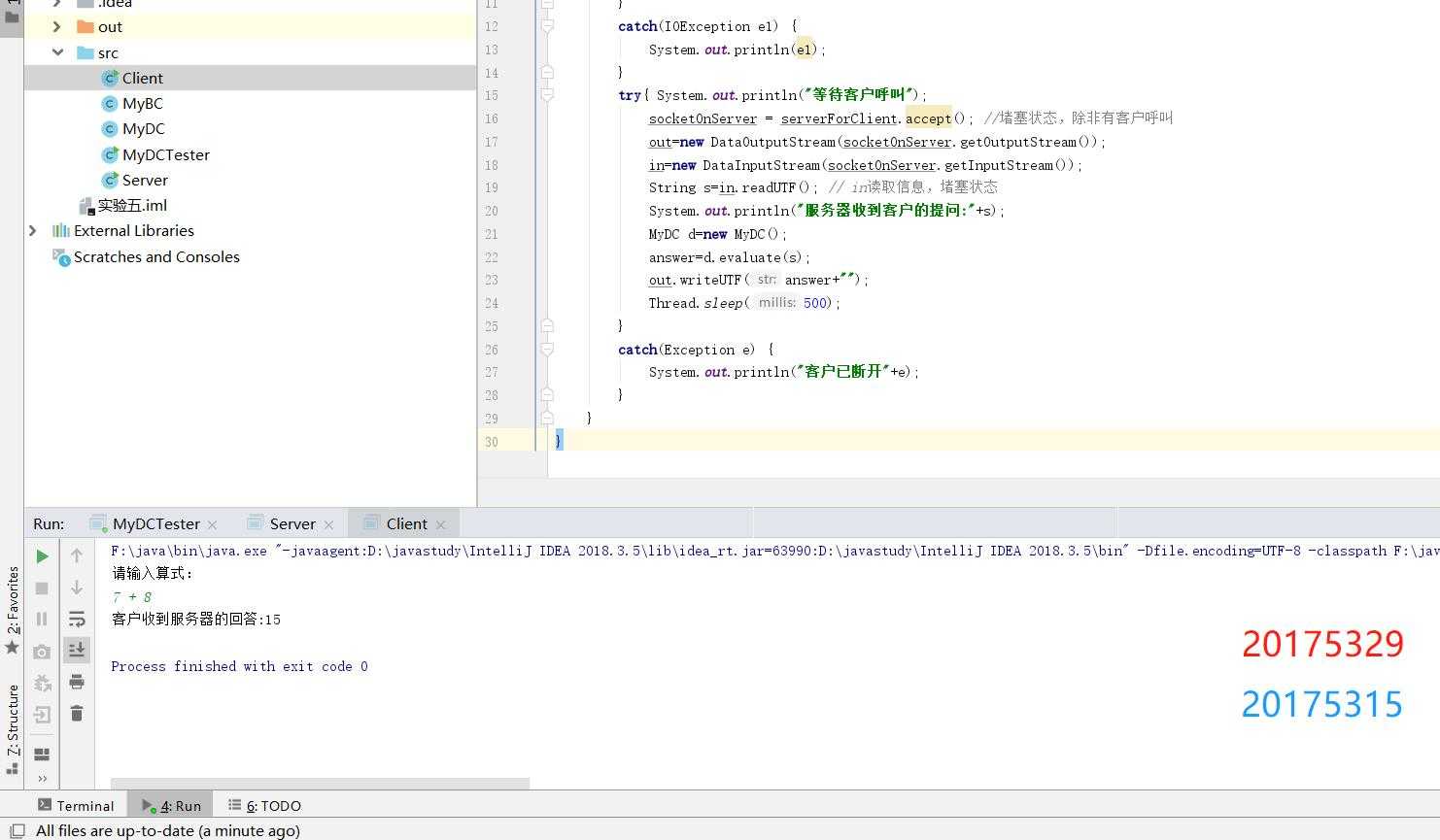Pause console output
The image size is (1440, 840).
[x=42, y=619]
